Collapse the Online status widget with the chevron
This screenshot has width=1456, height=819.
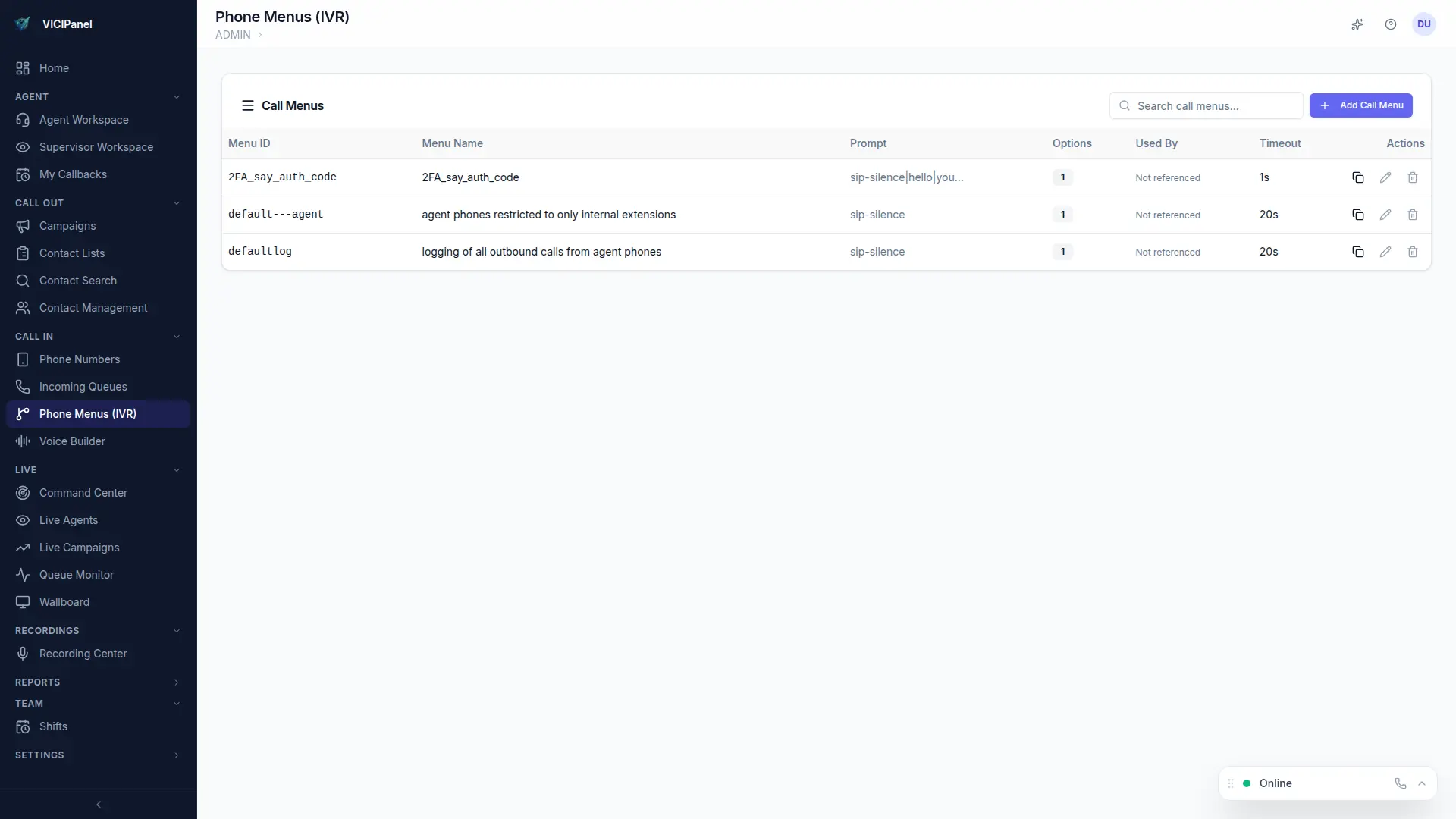pyautogui.click(x=1422, y=783)
